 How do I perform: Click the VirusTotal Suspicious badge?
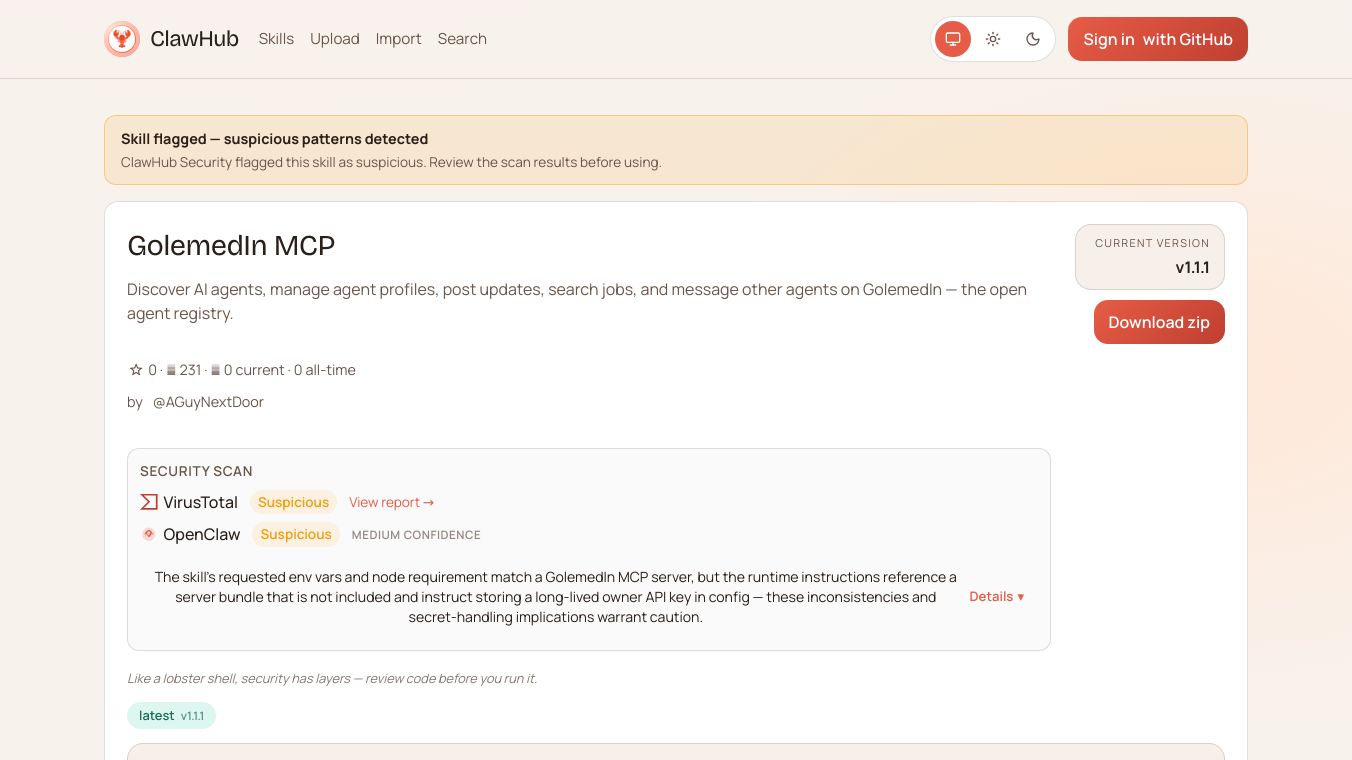(293, 502)
